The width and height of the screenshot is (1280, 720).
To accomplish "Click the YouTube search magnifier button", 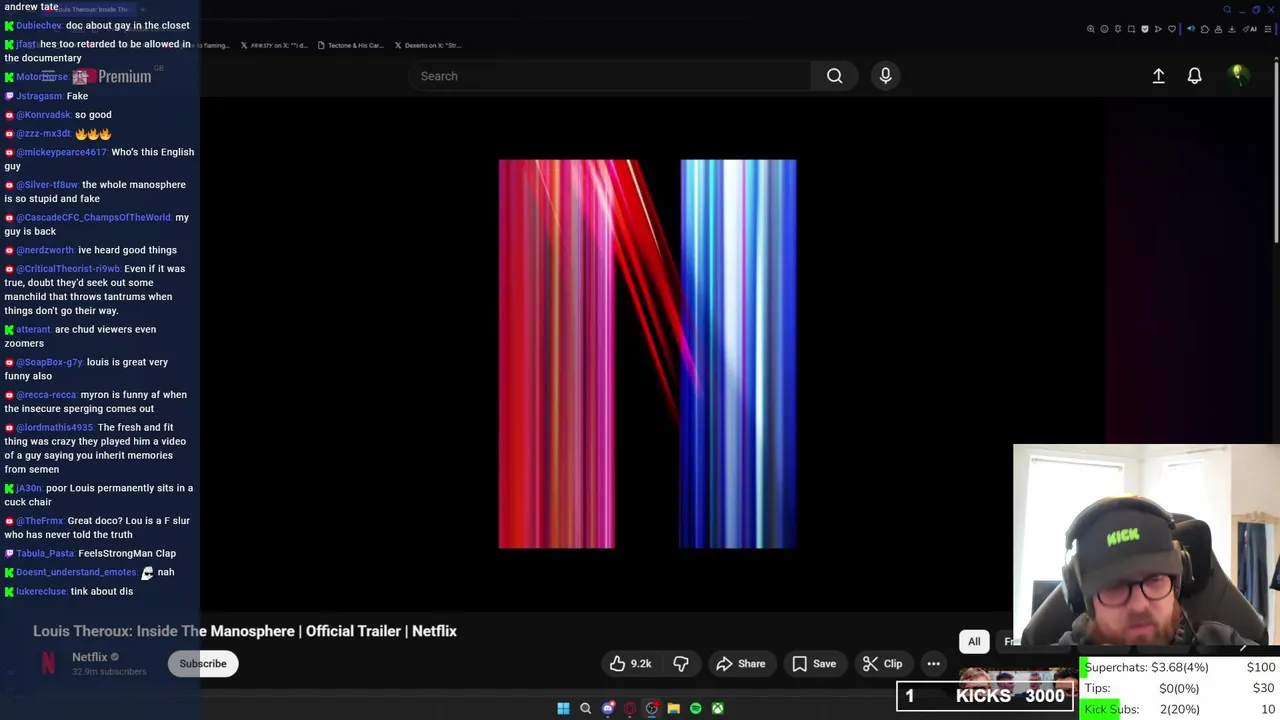I will click(x=834, y=76).
